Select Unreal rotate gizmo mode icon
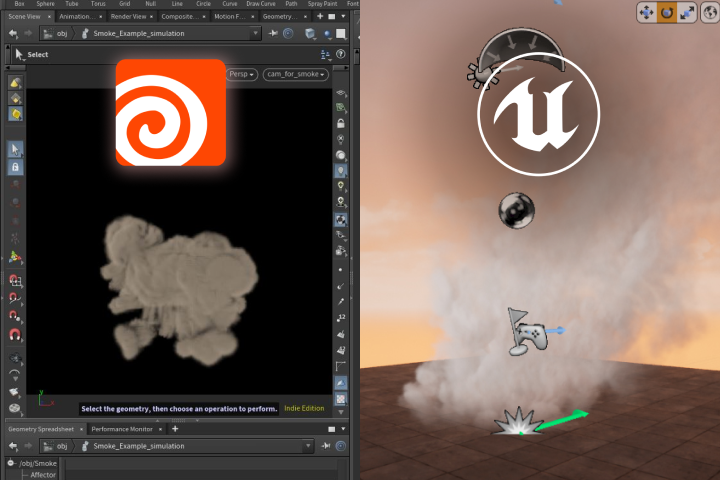 pyautogui.click(x=666, y=12)
